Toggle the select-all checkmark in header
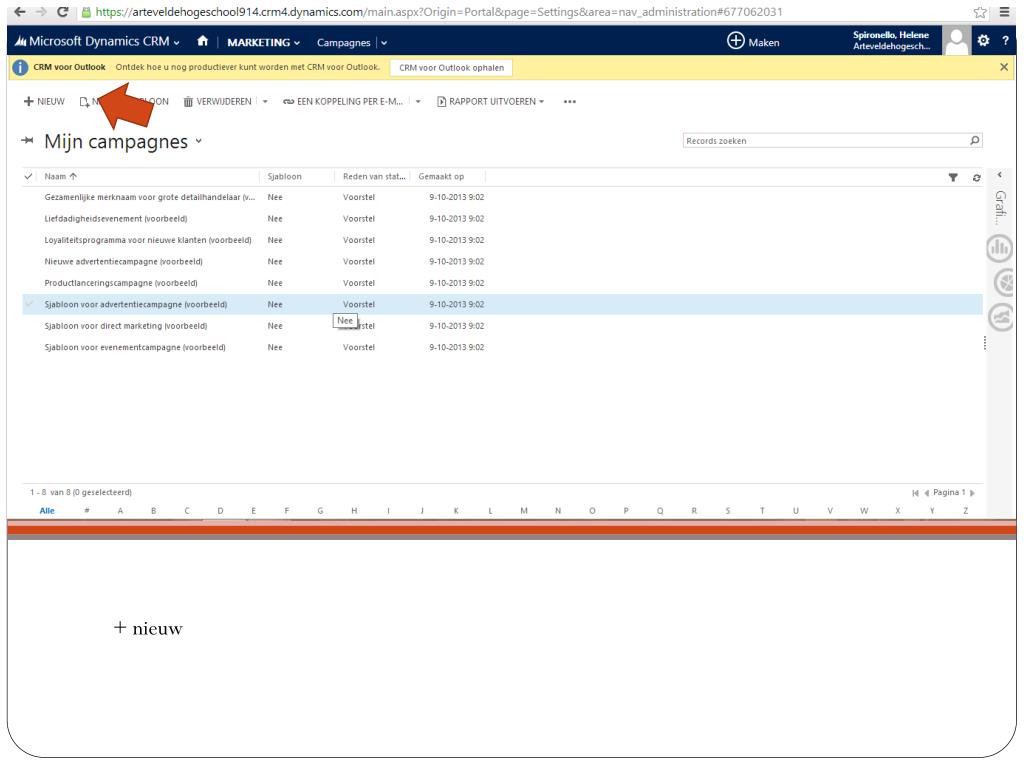 pyautogui.click(x=28, y=177)
